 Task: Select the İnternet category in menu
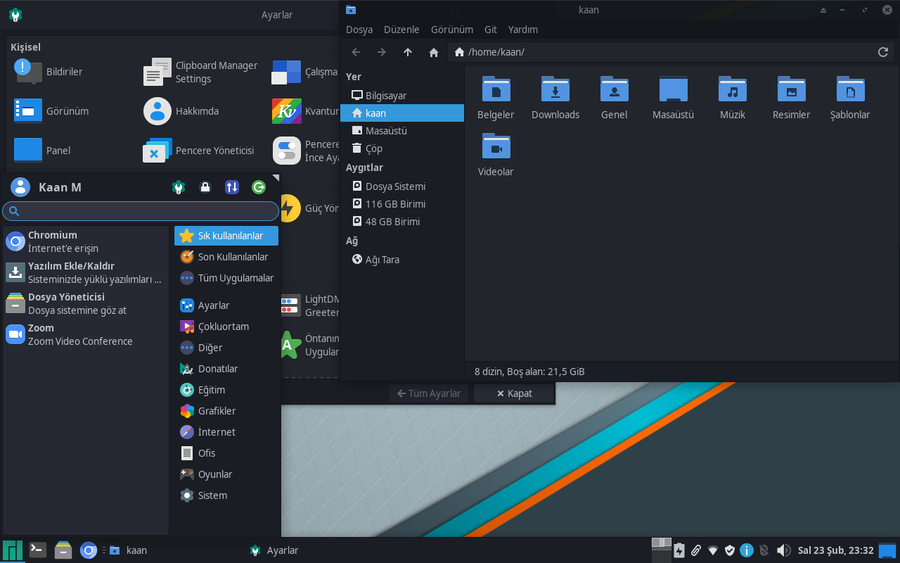point(216,432)
